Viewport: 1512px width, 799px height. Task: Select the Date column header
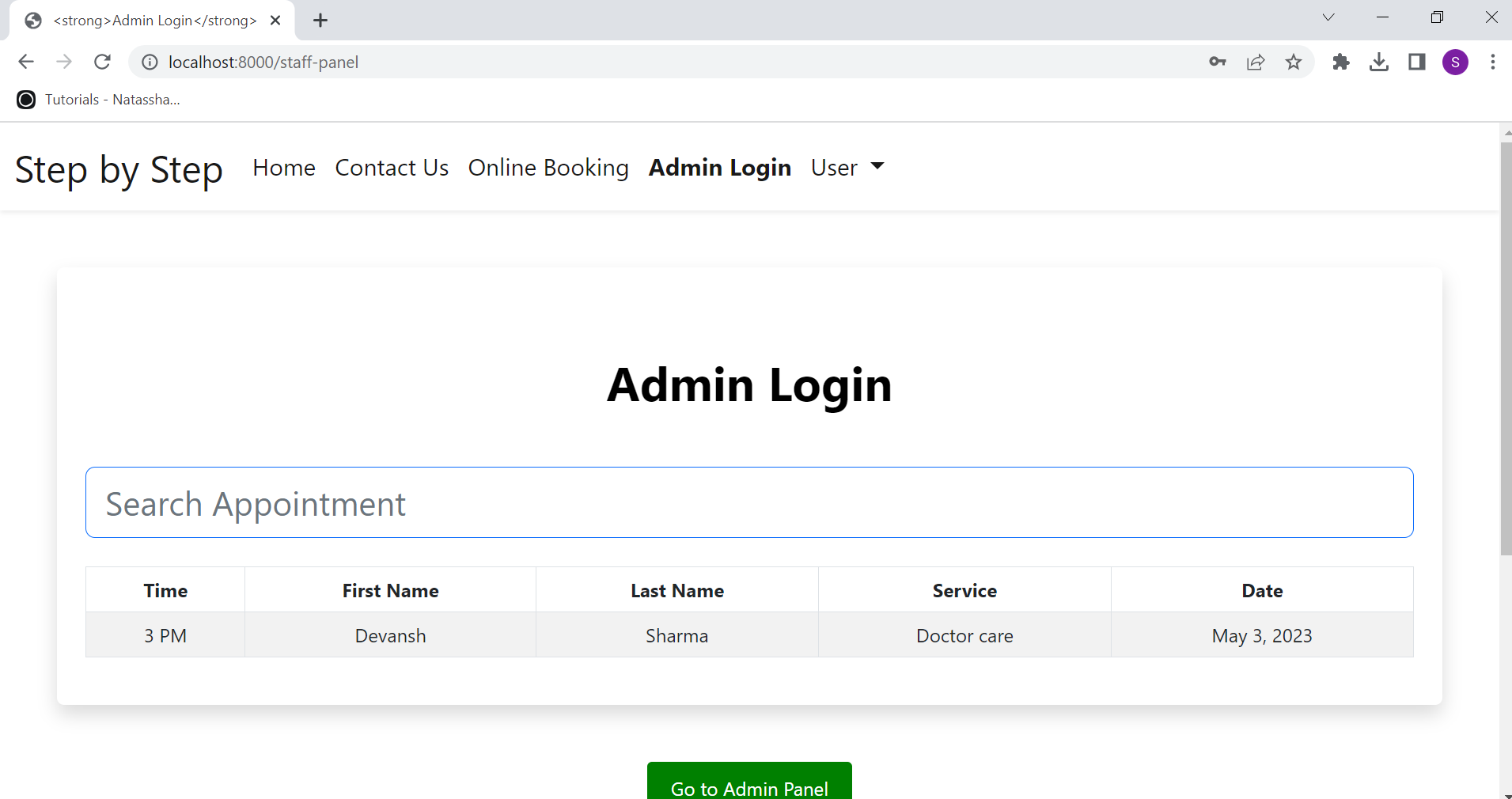[x=1262, y=590]
